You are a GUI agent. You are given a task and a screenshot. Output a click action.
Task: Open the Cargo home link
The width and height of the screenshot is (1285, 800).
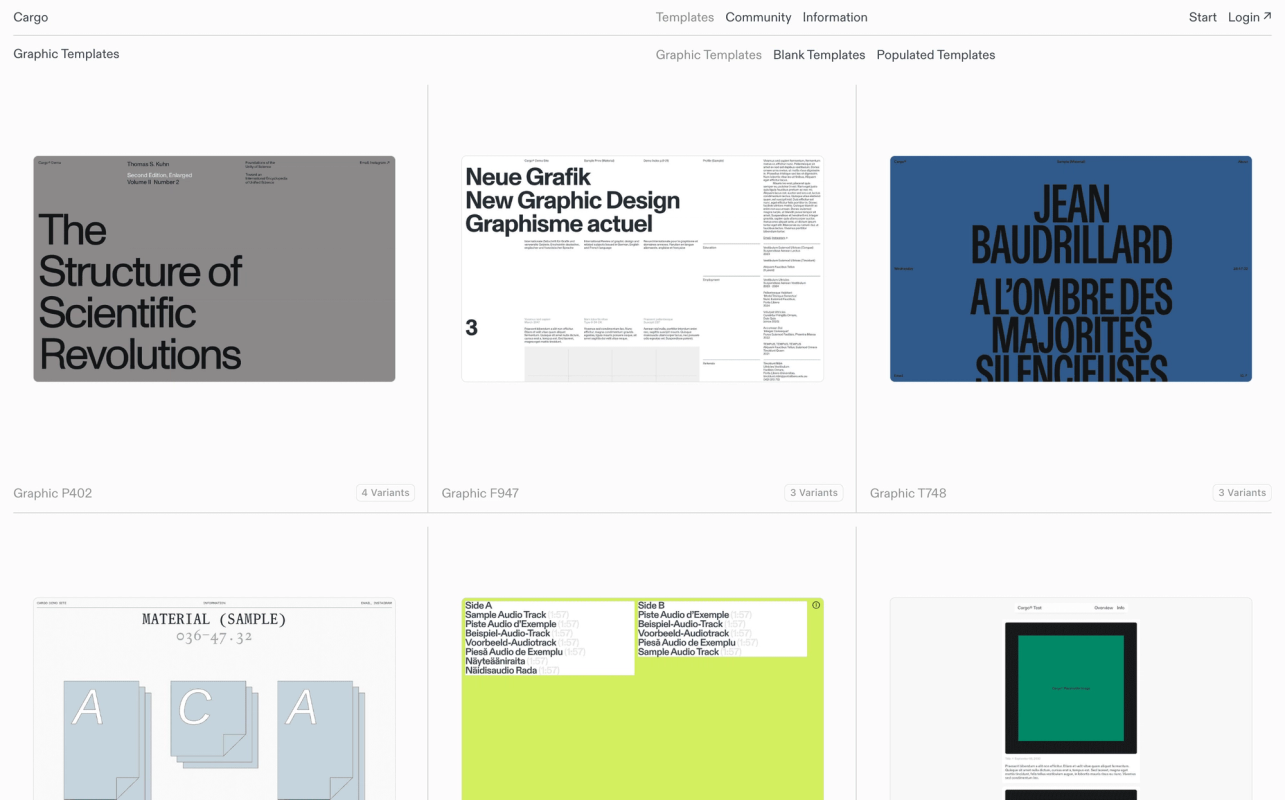30,17
